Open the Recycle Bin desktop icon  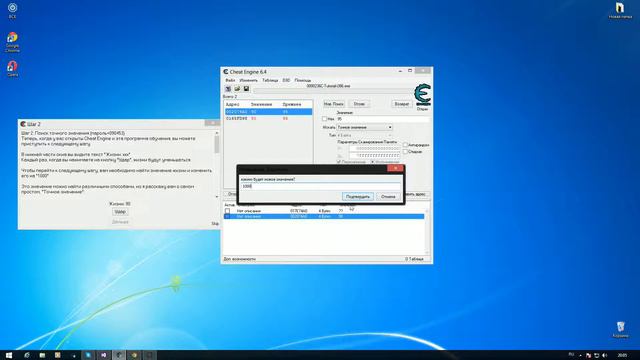point(620,329)
